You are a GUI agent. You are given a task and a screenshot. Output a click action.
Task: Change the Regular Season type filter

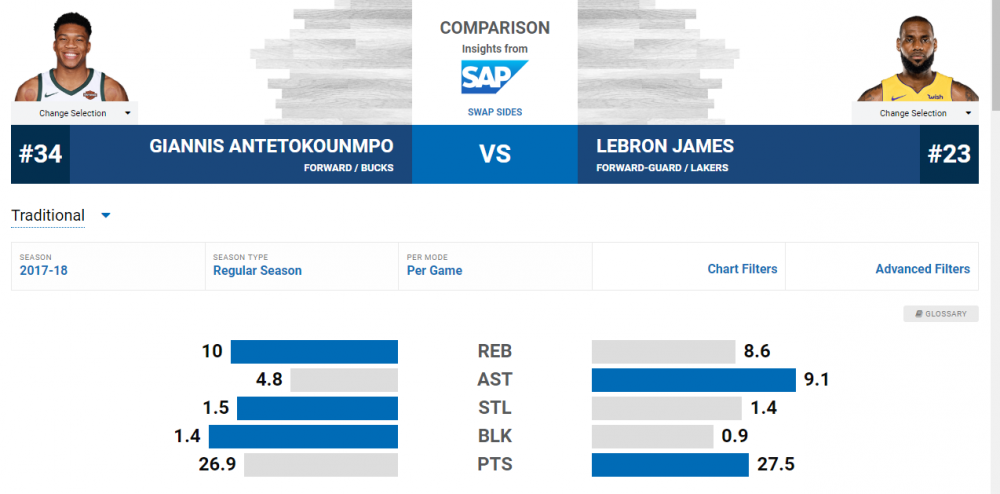257,270
